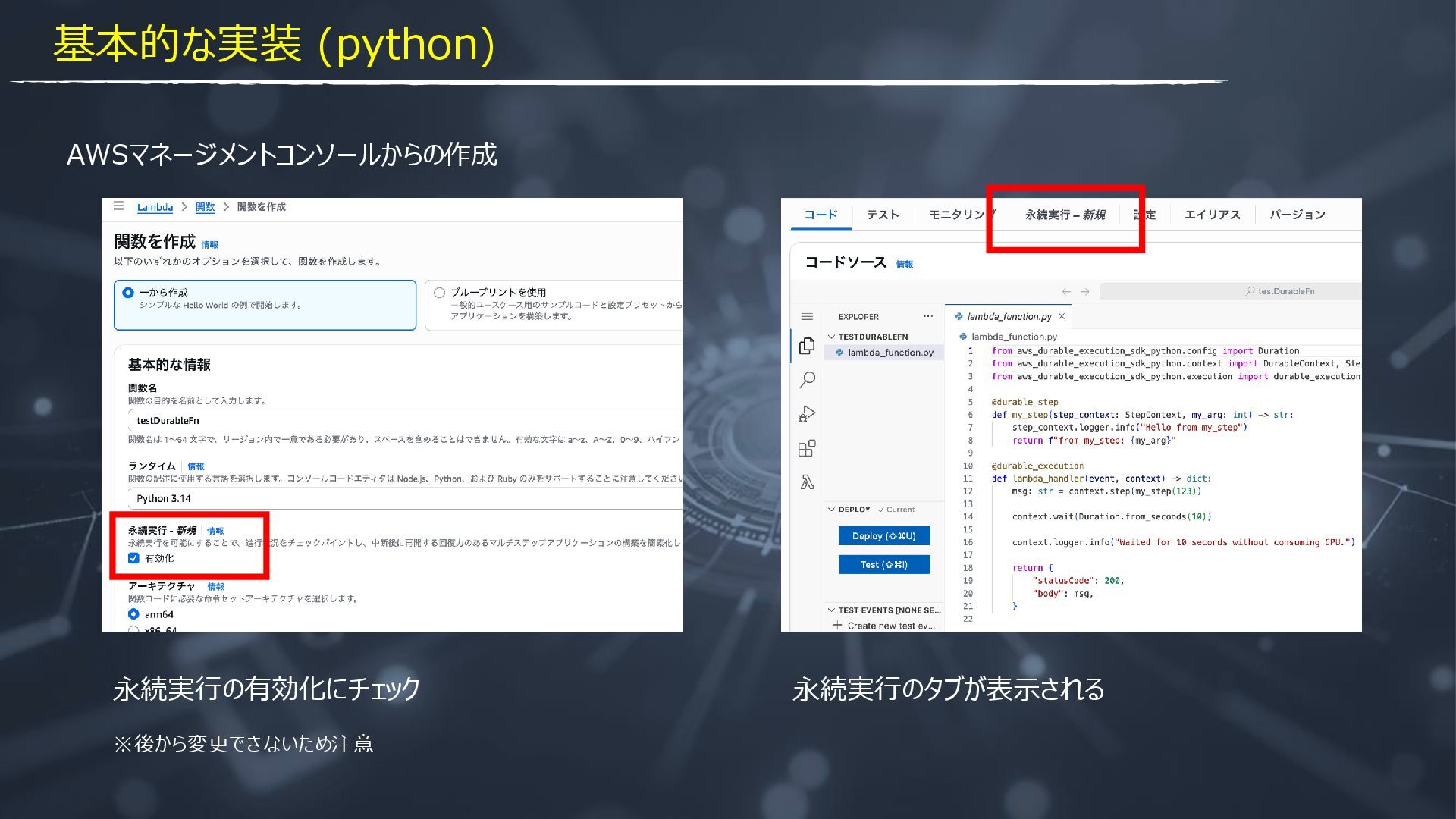This screenshot has width=1456, height=819.
Task: Click the hamburger menu beside Lambda breadcrumb
Action: (x=118, y=206)
